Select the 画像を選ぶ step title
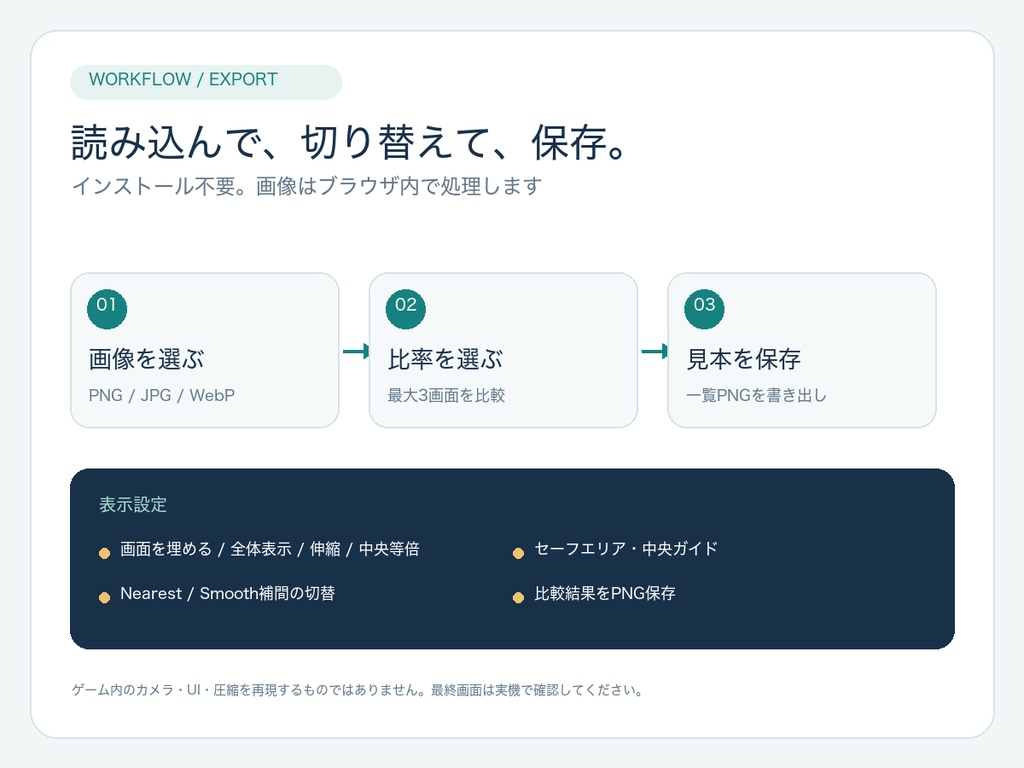This screenshot has height=768, width=1024. (146, 359)
